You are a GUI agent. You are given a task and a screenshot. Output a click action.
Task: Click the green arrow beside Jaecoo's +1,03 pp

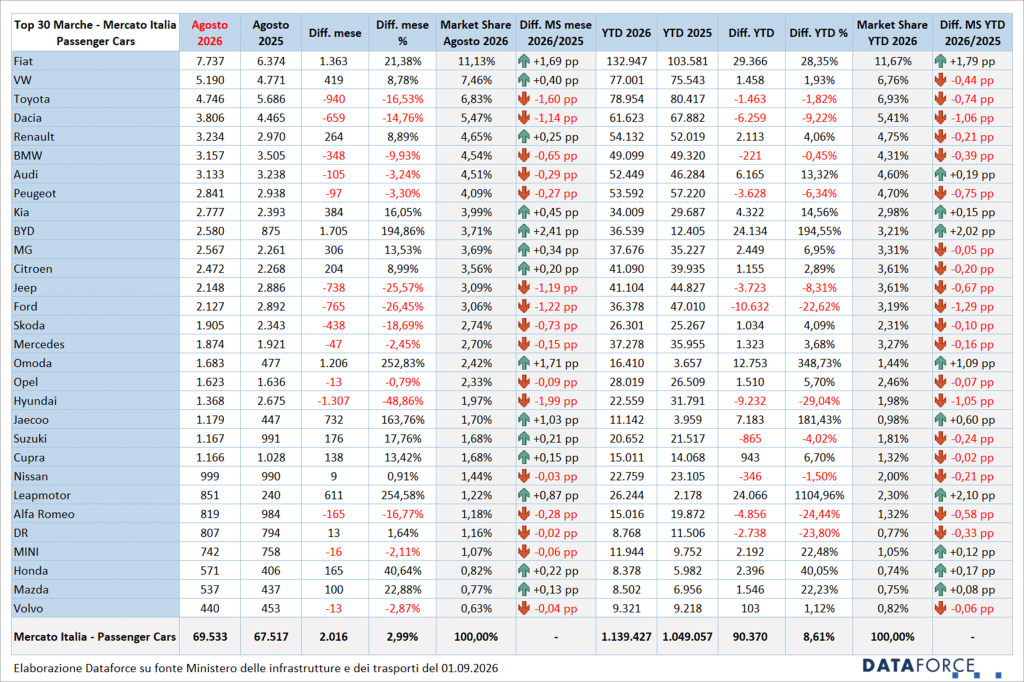point(524,420)
